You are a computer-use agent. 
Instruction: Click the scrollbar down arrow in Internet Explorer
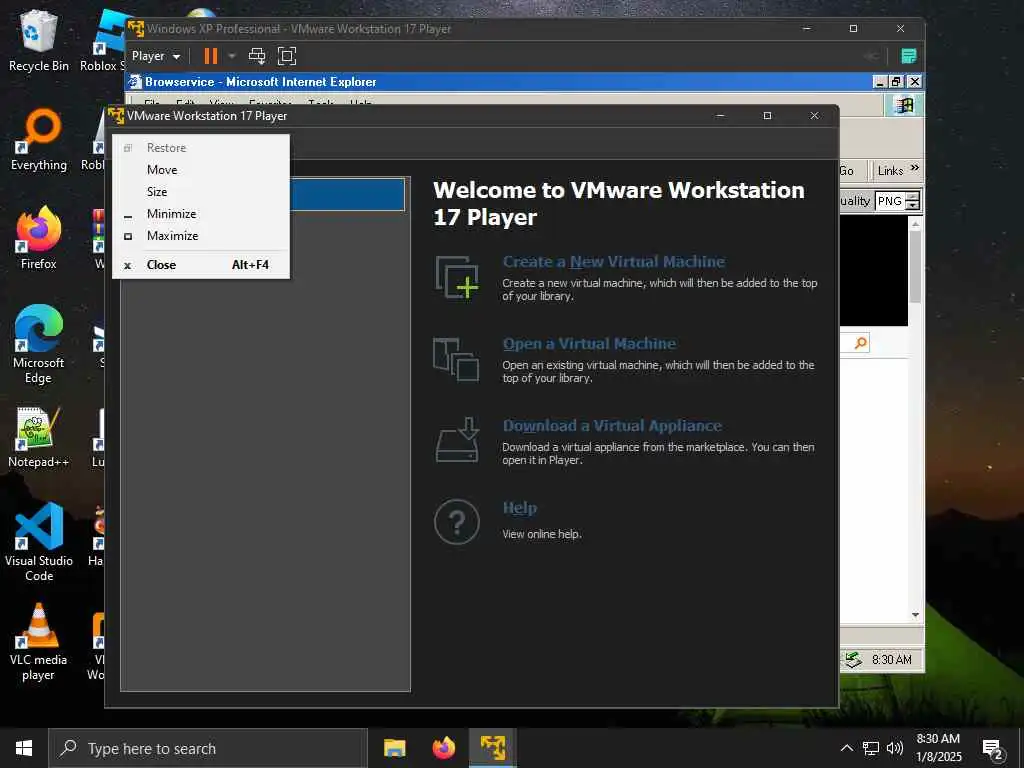pos(915,615)
